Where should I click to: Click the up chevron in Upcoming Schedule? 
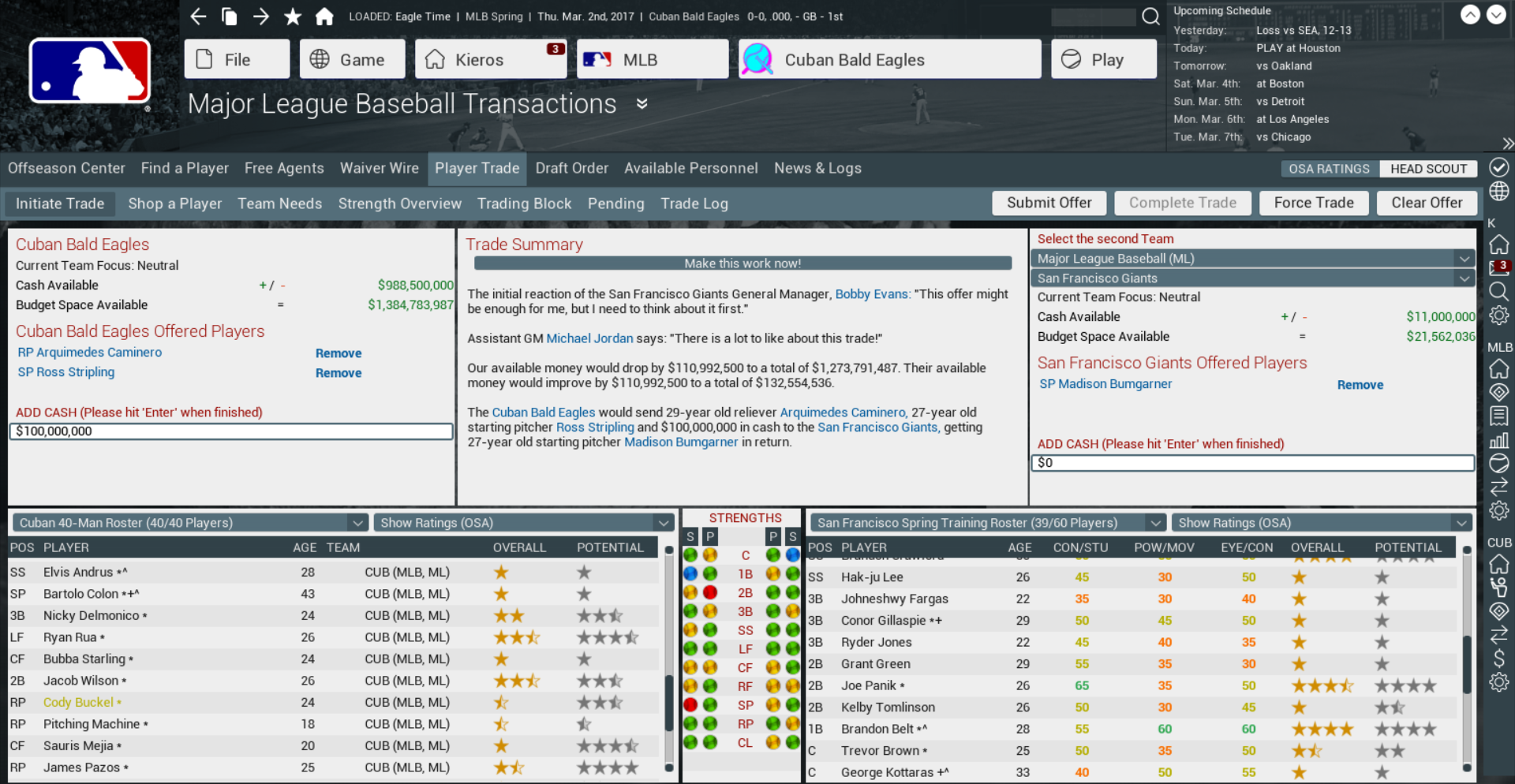coord(1470,14)
